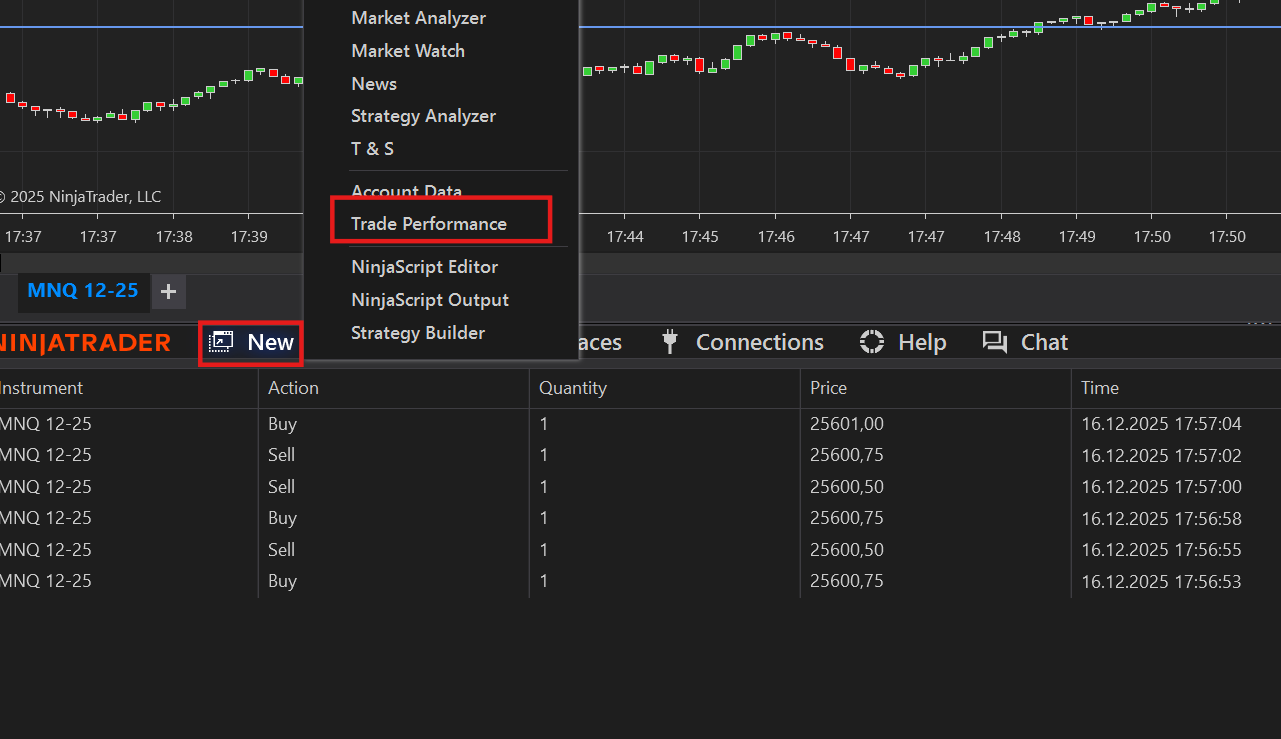Open the NinjaScript Editor

tap(424, 266)
